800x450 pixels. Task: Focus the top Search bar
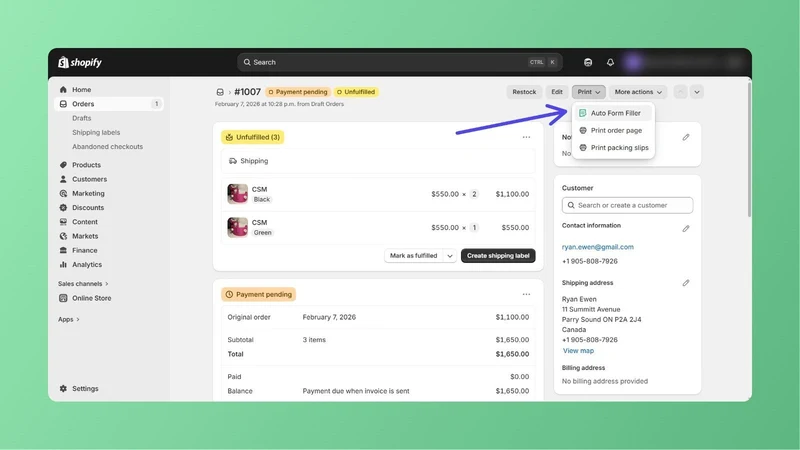click(x=399, y=62)
